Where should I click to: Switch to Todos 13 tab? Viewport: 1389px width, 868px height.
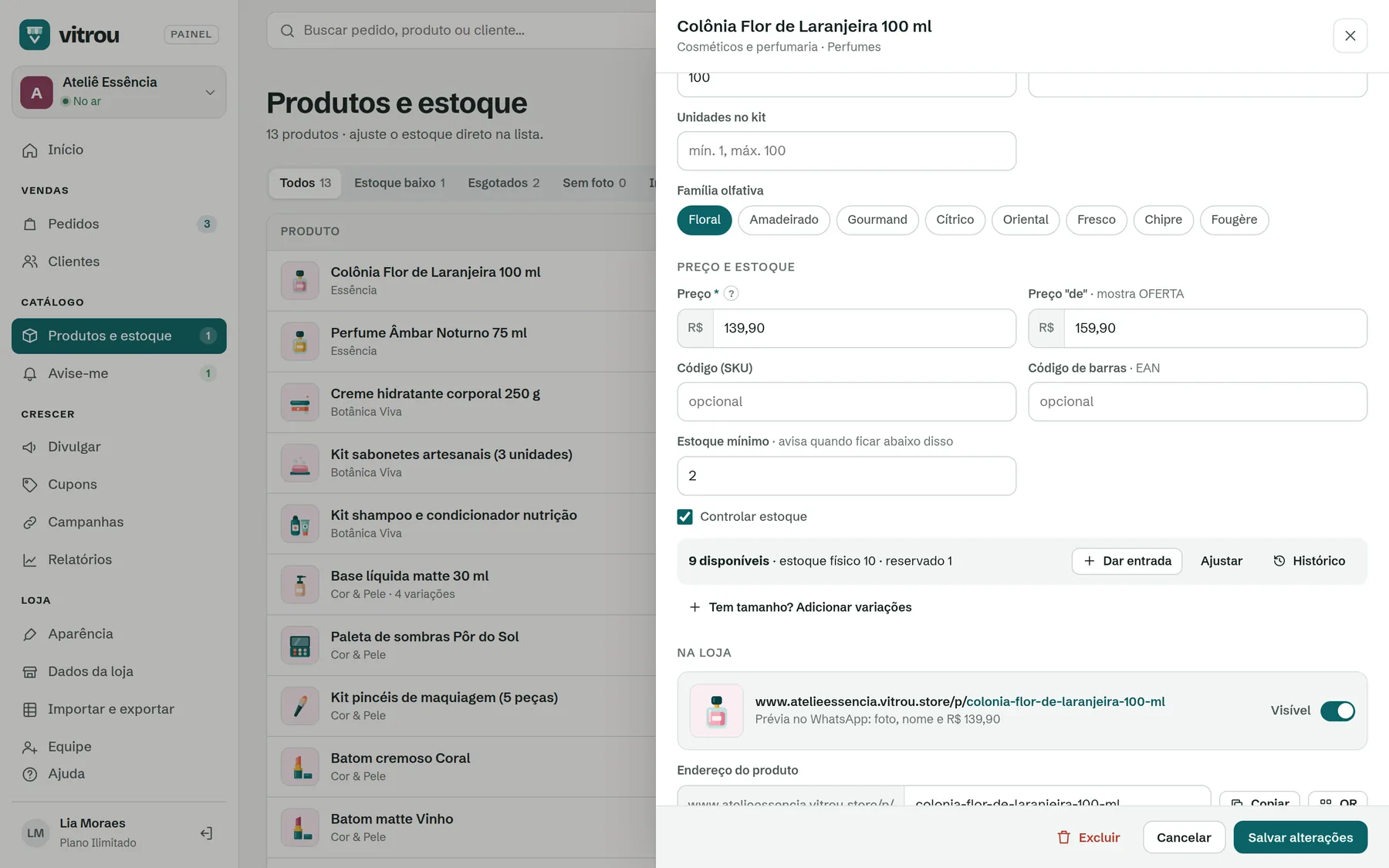point(305,183)
